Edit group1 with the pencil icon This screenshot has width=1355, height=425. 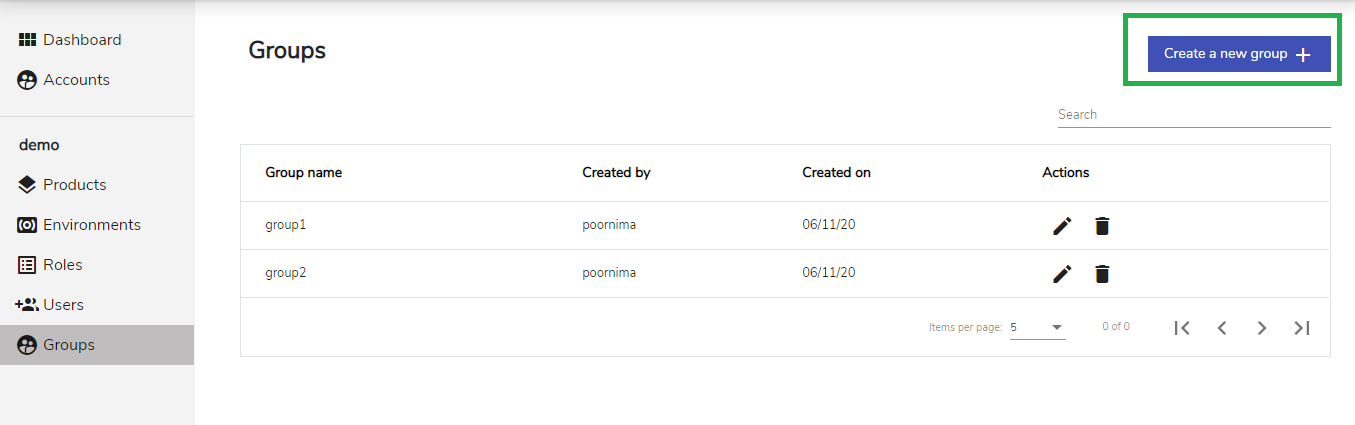1062,226
